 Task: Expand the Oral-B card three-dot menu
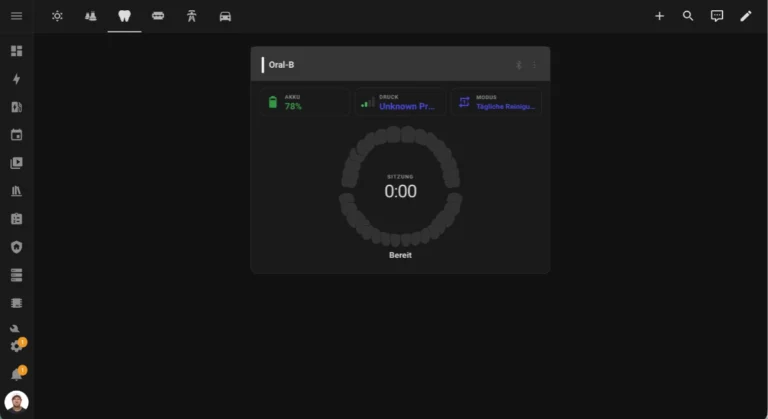(534, 65)
